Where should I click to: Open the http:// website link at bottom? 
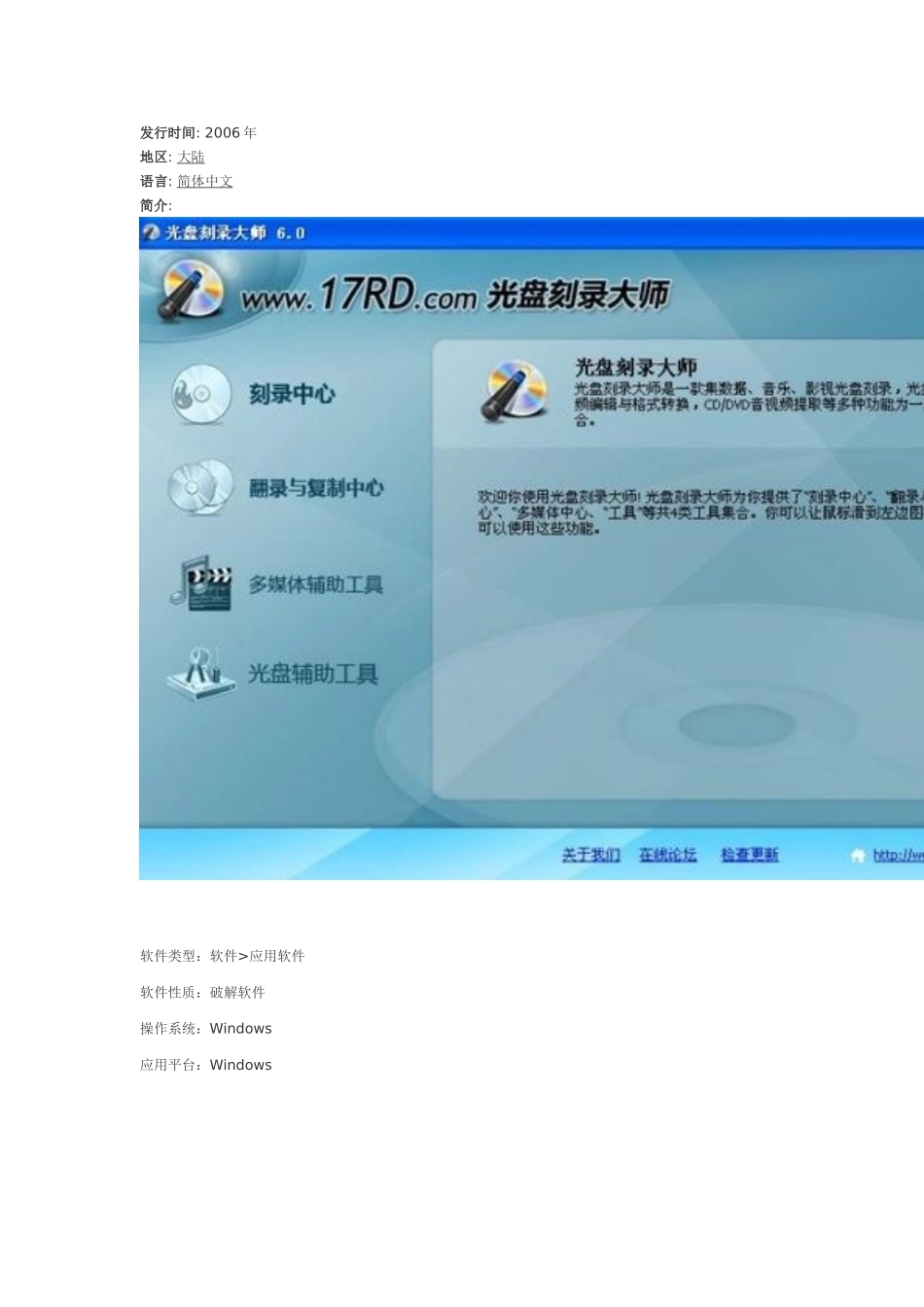pyautogui.click(x=898, y=855)
